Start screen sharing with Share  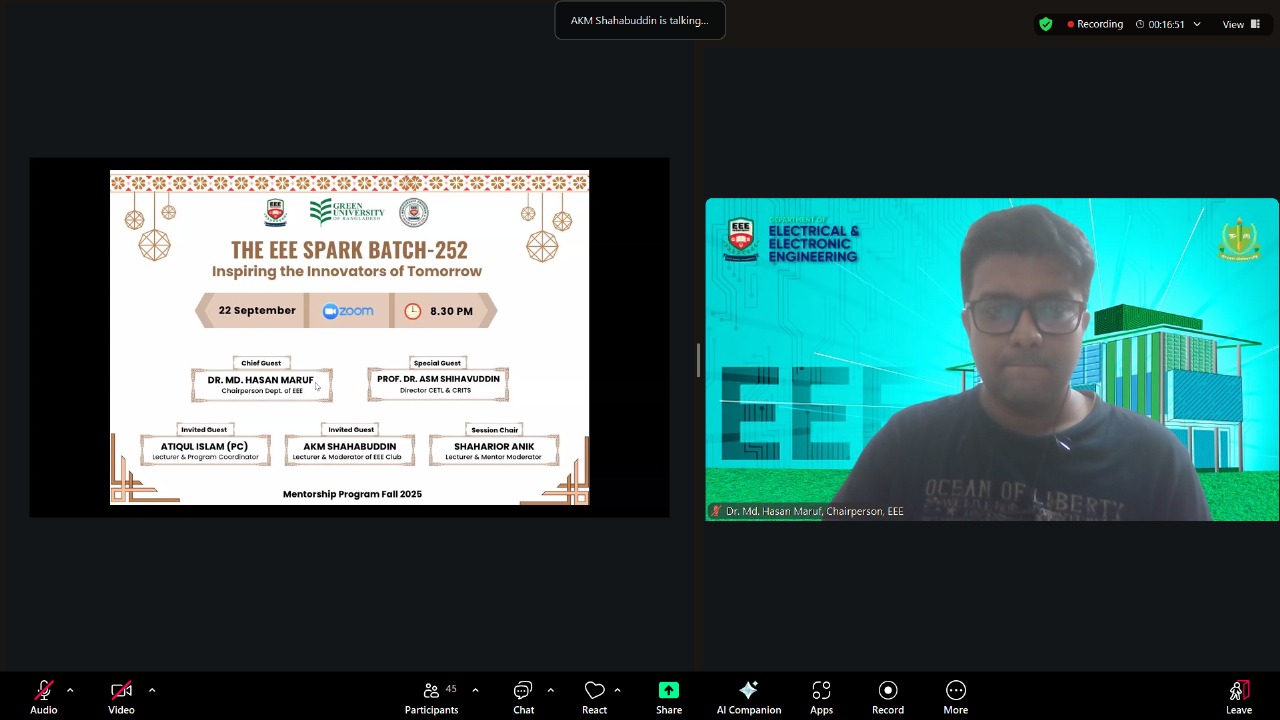click(669, 697)
